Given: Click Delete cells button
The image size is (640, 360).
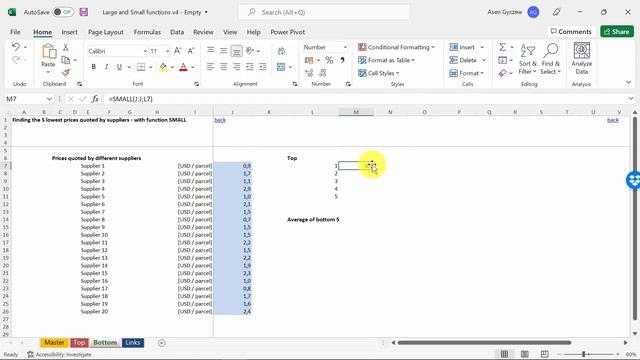Looking at the screenshot, I should [463, 60].
